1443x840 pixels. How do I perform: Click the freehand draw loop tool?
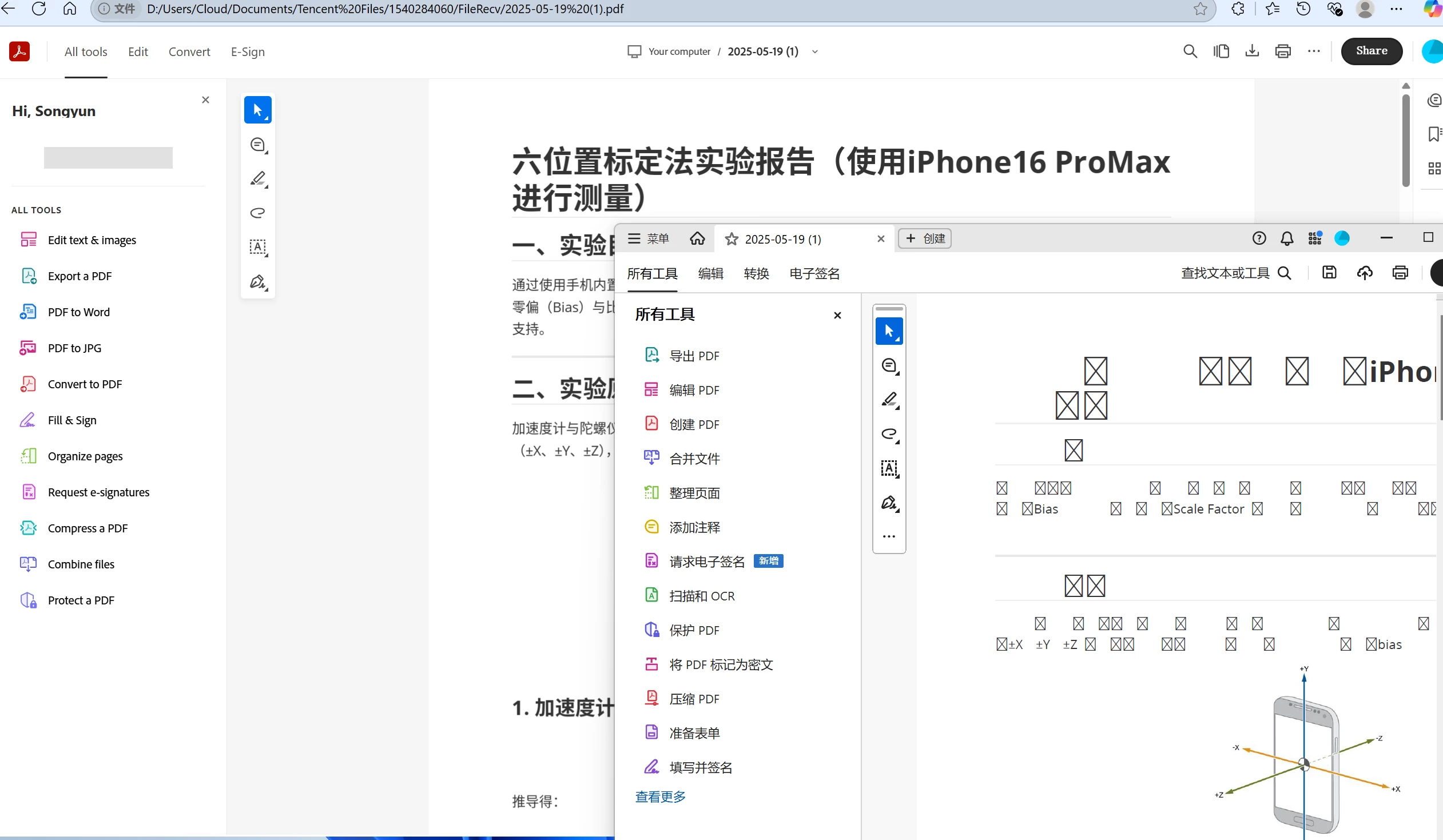point(259,213)
